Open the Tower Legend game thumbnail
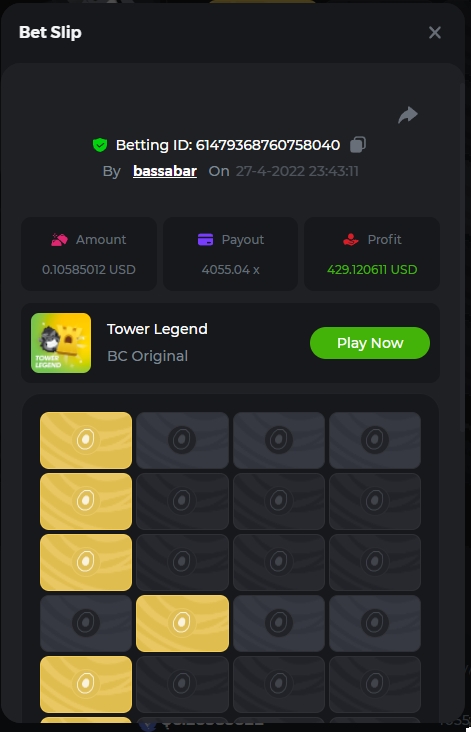Image resolution: width=471 pixels, height=732 pixels. pyautogui.click(x=61, y=343)
